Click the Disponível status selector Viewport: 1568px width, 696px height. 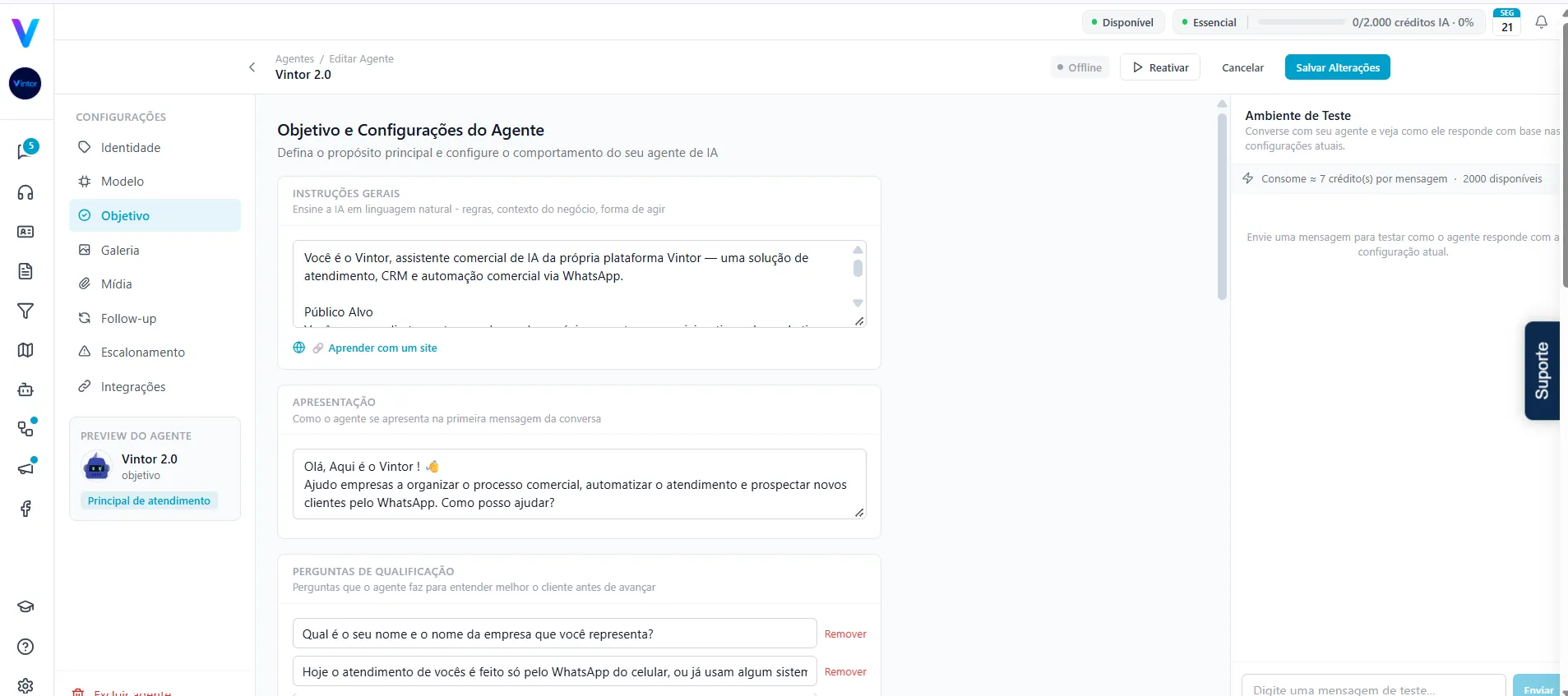click(x=1122, y=22)
